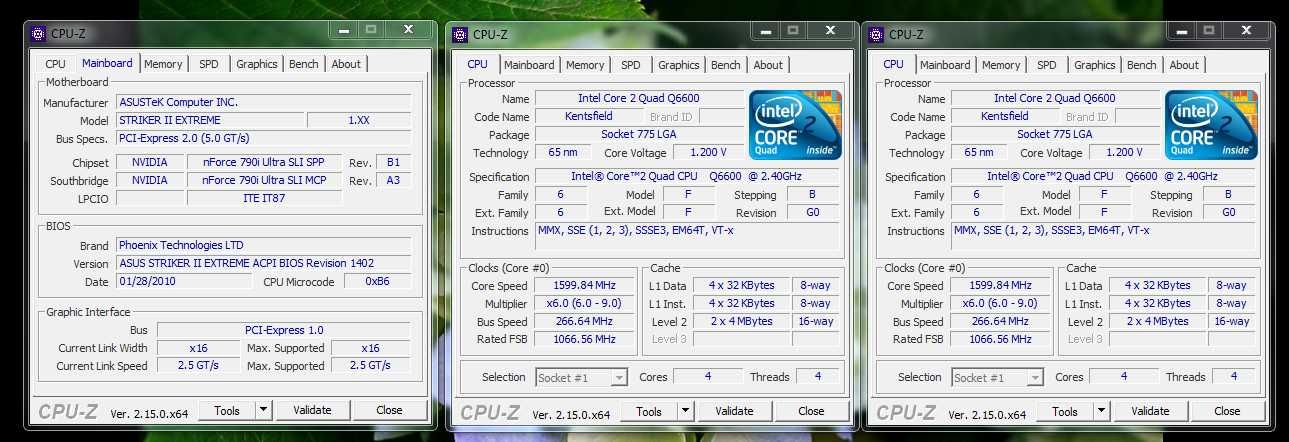
Task: Open Graphics tab in right CPU-Z window
Action: click(1095, 65)
